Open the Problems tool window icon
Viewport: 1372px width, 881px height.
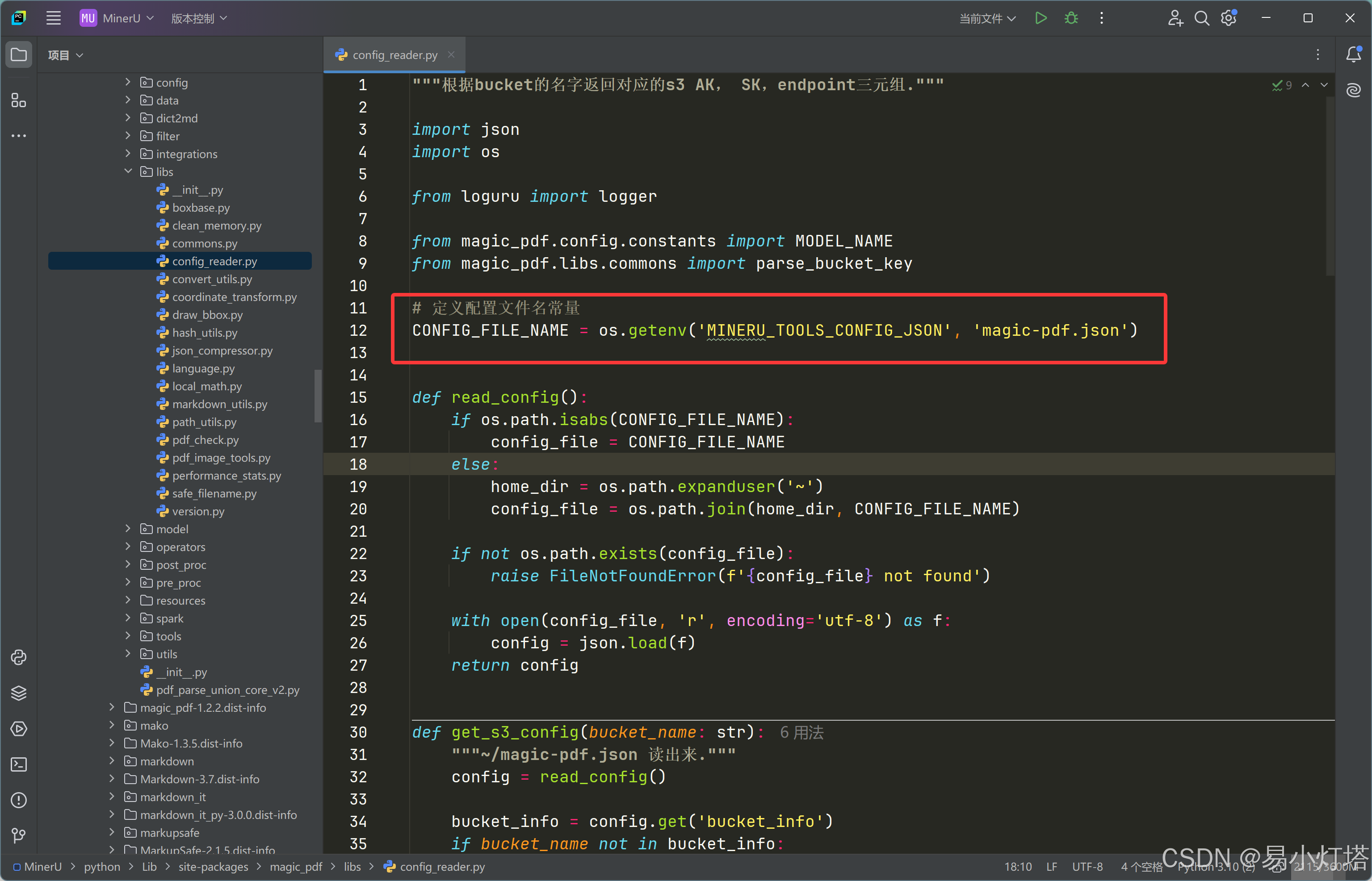(18, 800)
